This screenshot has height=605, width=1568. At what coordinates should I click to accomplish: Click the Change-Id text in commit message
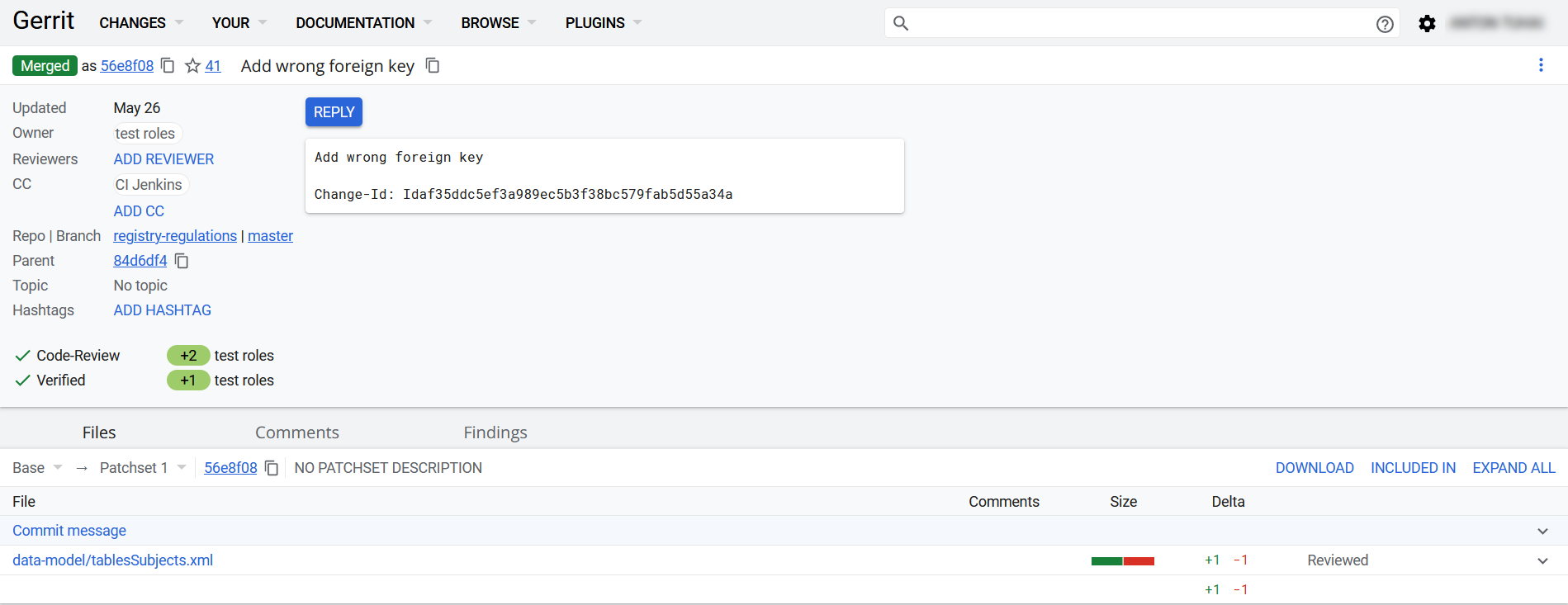click(523, 195)
